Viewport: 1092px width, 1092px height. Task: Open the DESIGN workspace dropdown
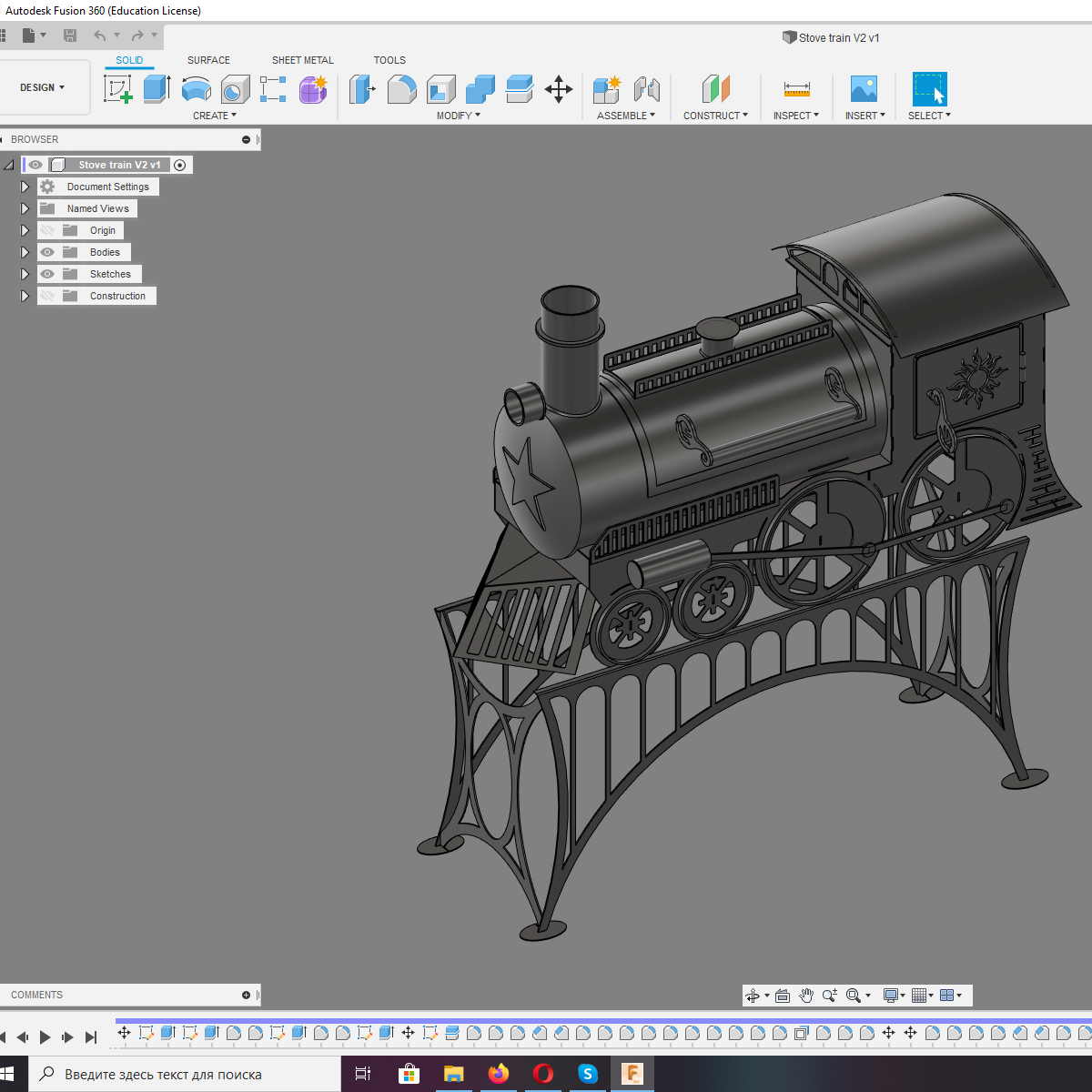pos(43,87)
